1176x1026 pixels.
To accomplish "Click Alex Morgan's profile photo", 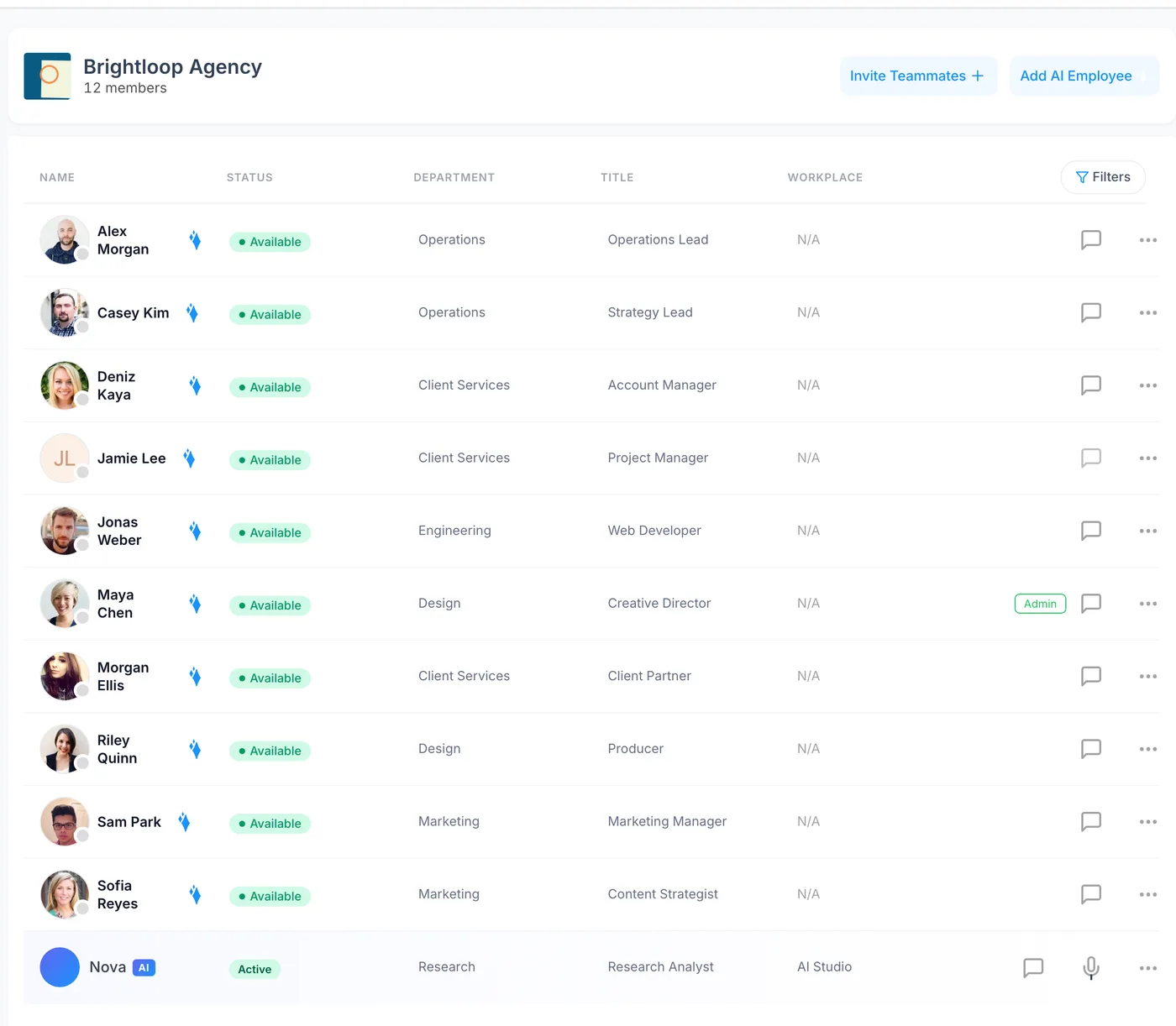I will point(65,240).
